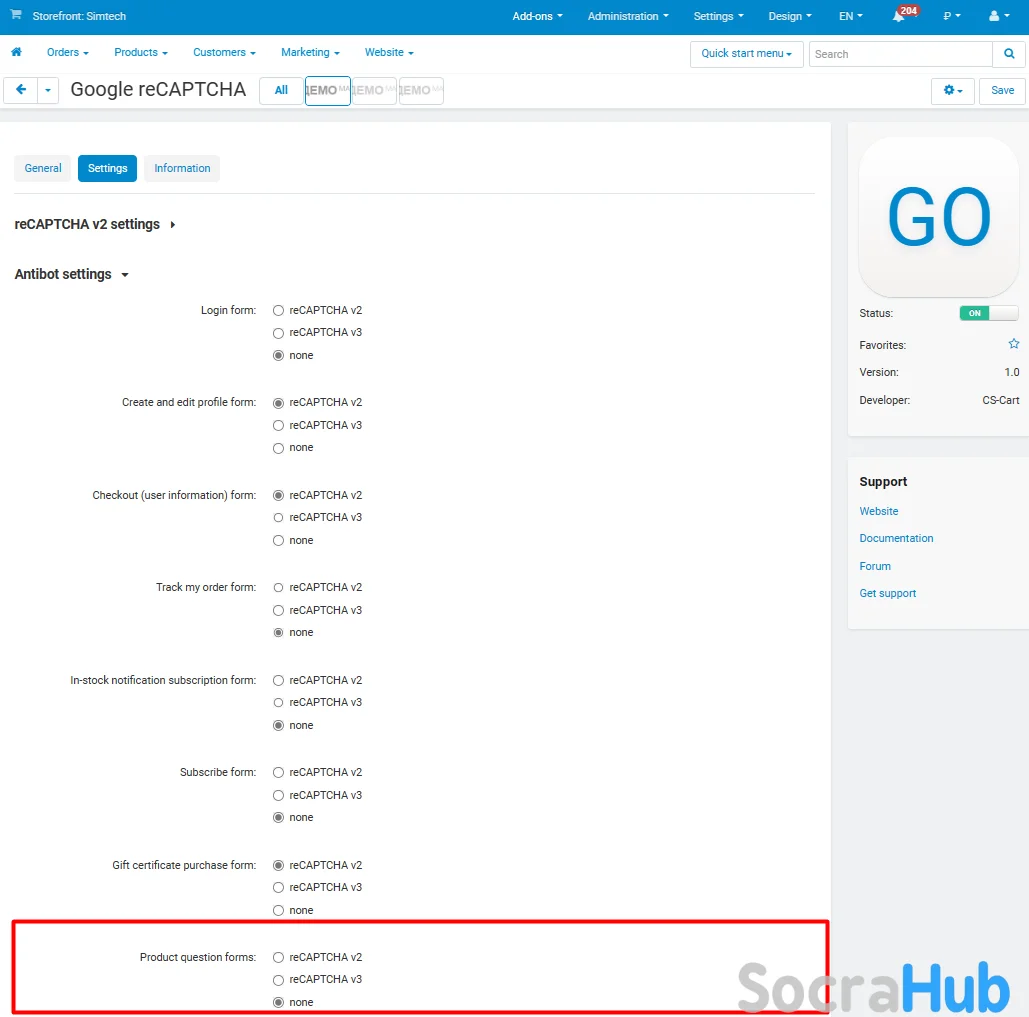Click into the Search input field
This screenshot has width=1029, height=1017.
coord(900,54)
